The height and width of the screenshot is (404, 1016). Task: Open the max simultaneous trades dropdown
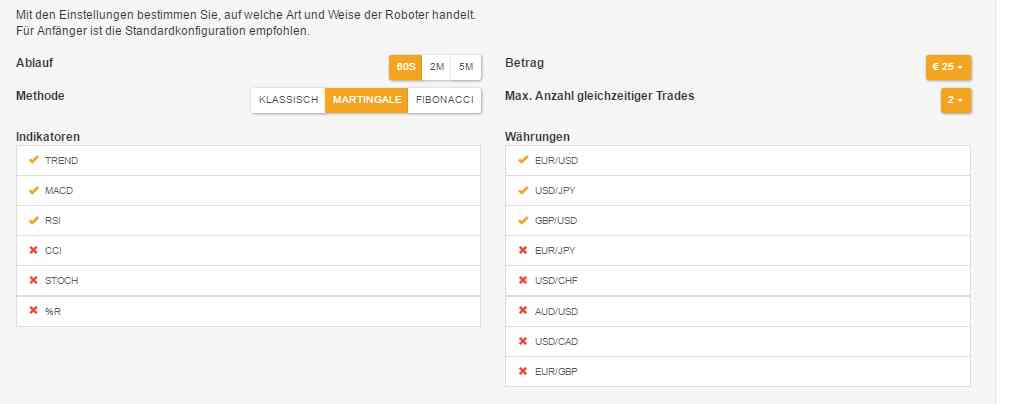point(956,100)
